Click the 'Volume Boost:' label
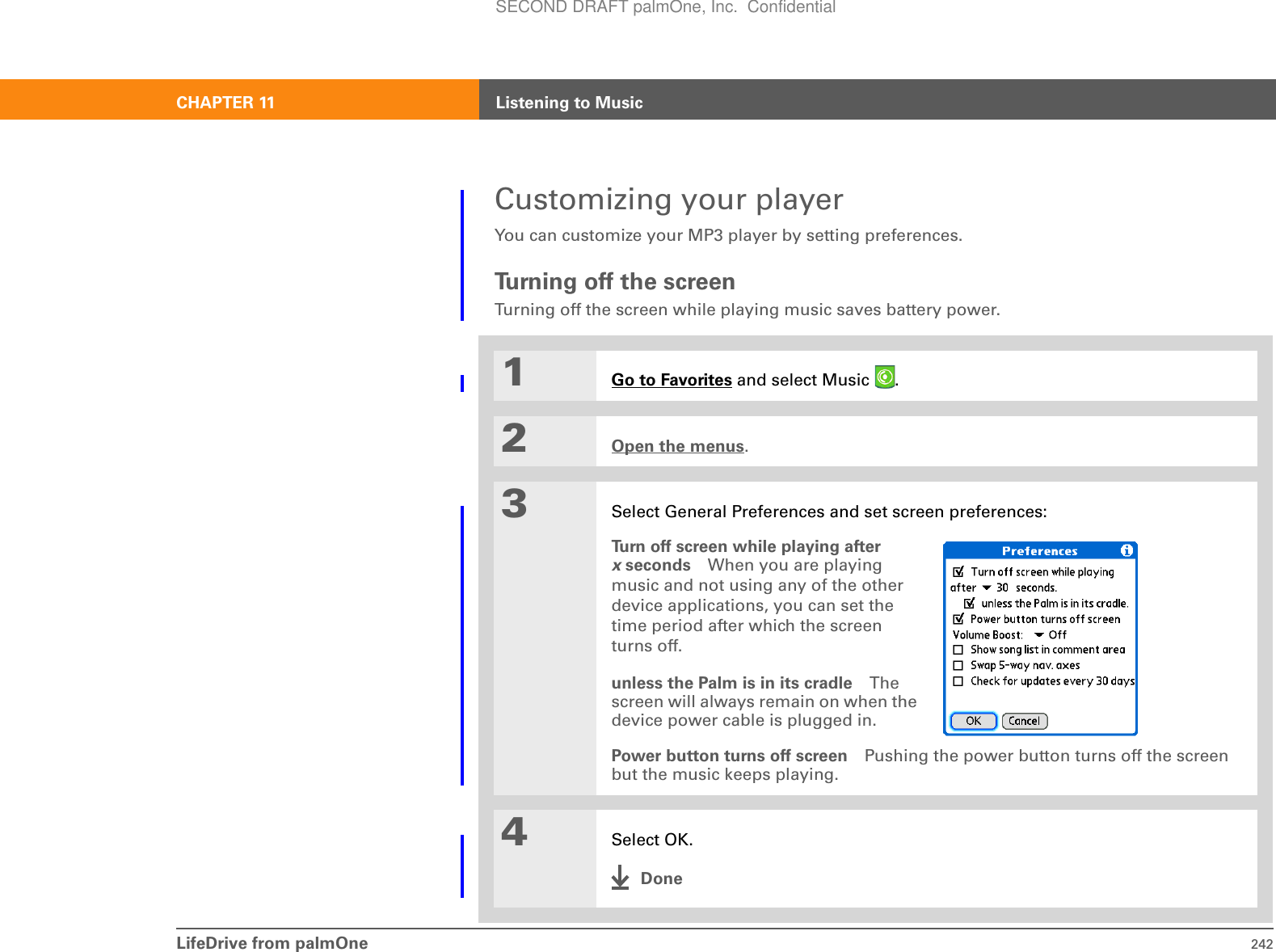This screenshot has width=1276, height=952. click(988, 634)
